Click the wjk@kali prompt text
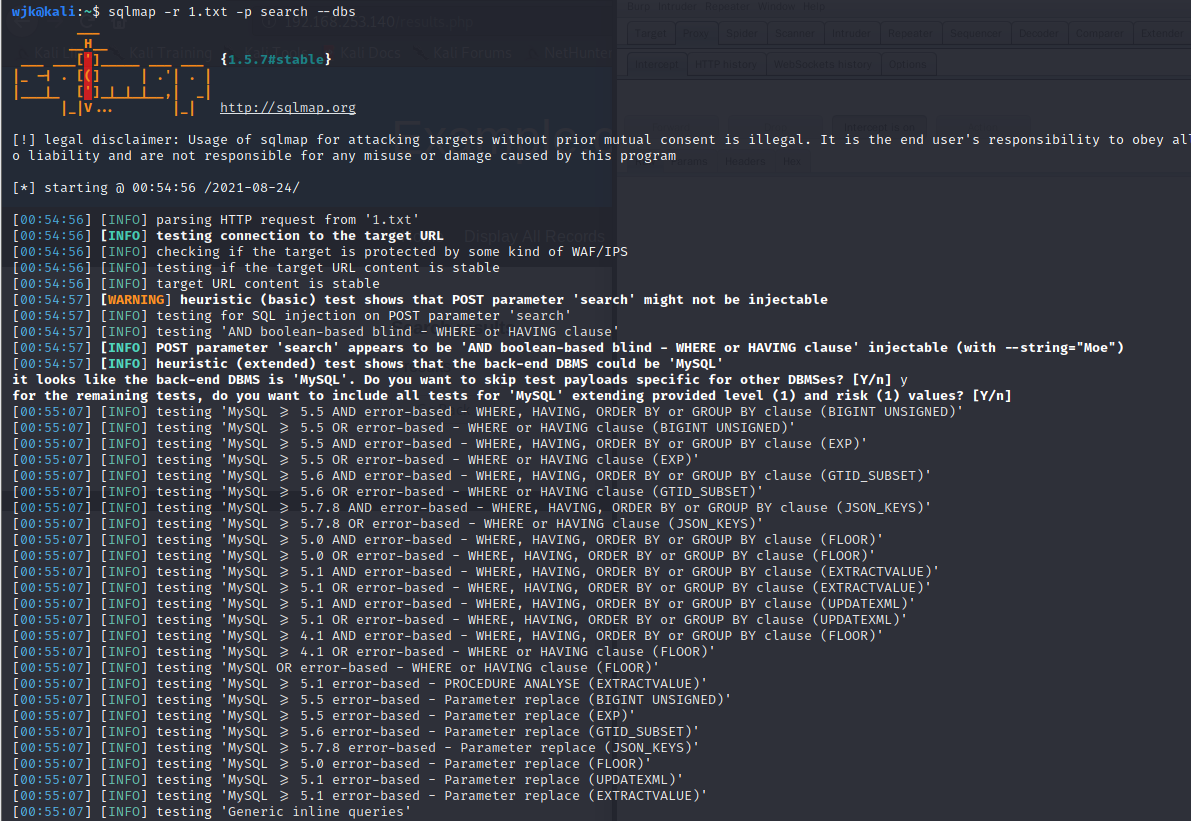 (x=46, y=11)
